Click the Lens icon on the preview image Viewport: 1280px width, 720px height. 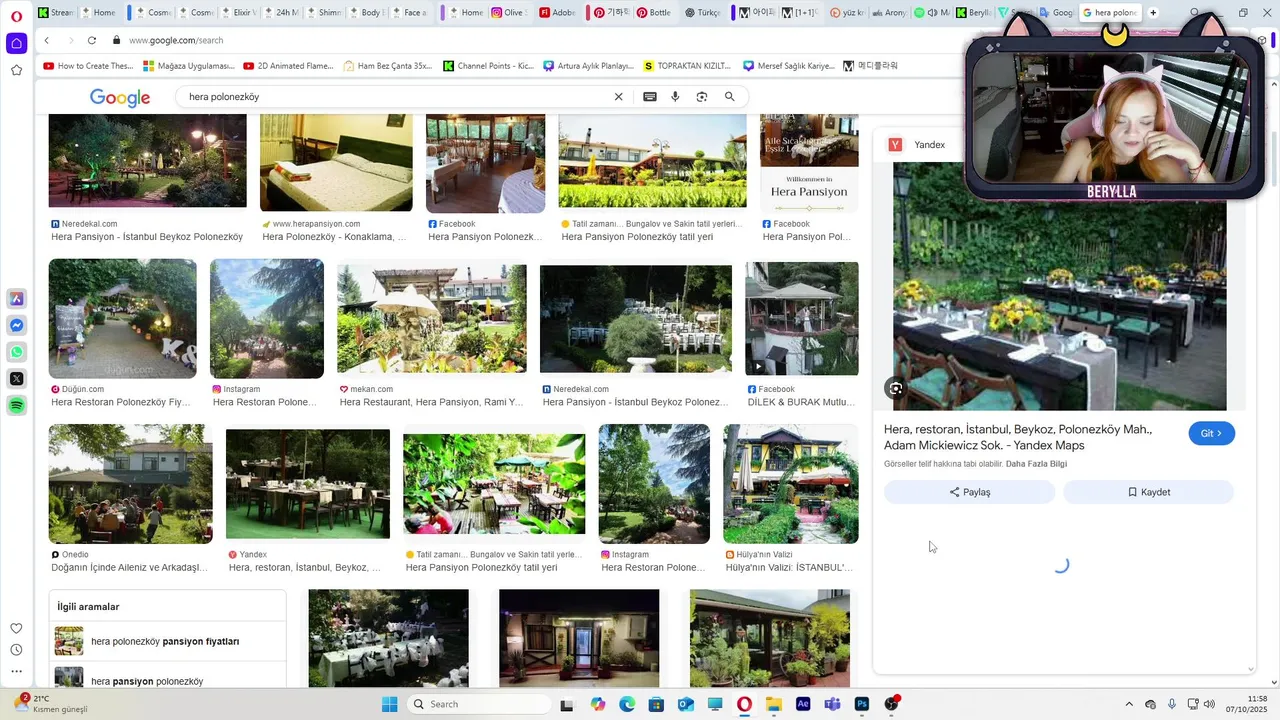tap(896, 388)
